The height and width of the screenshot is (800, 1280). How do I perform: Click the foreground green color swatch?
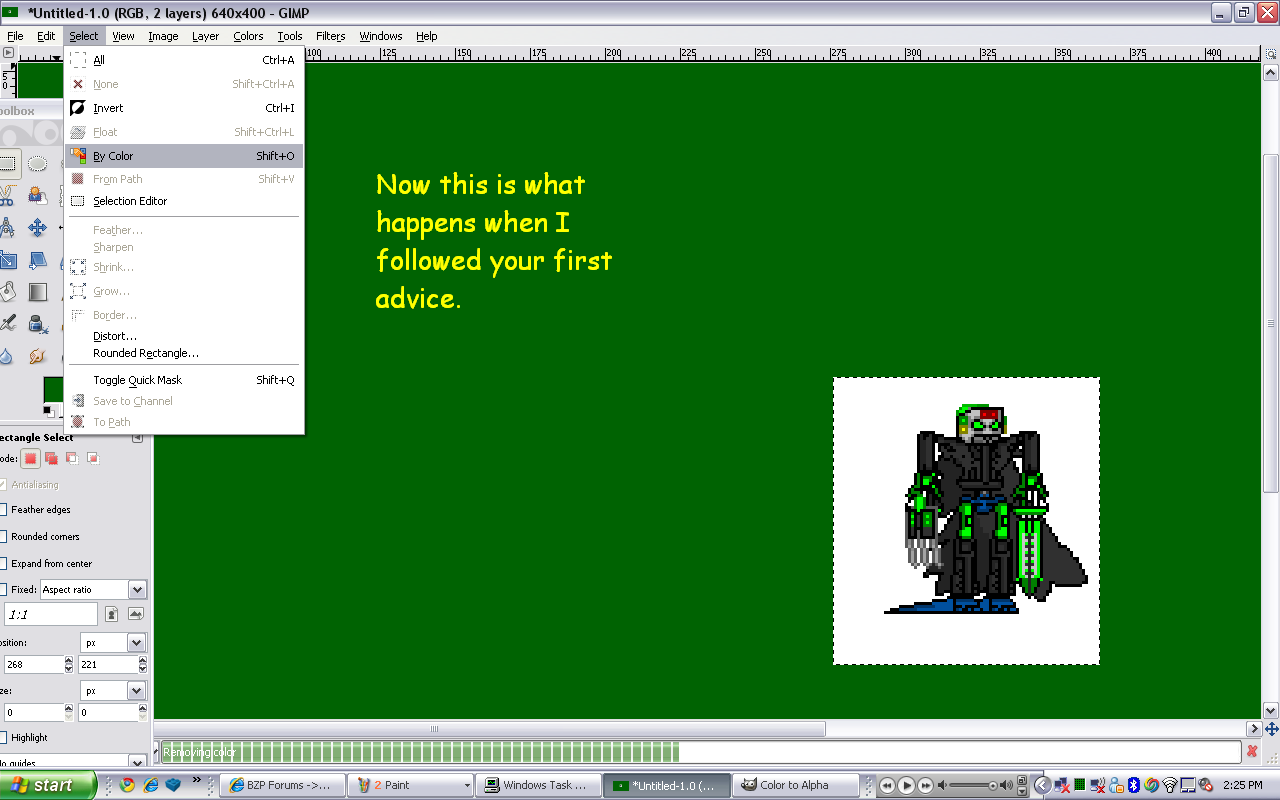[53, 390]
